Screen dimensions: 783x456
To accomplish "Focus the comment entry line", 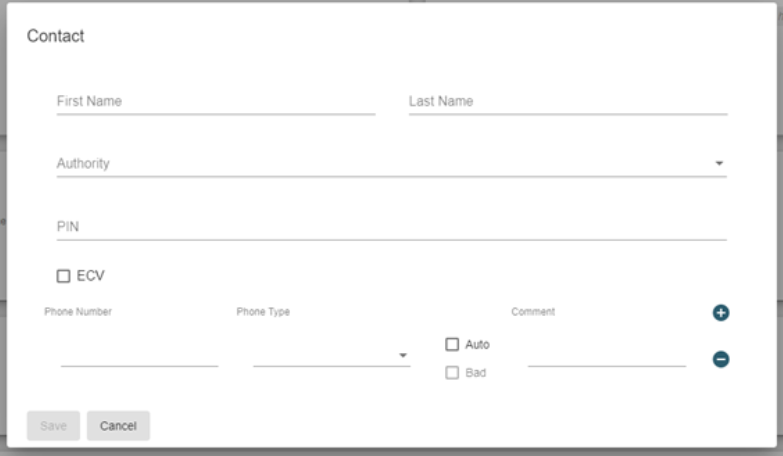I will pos(606,356).
